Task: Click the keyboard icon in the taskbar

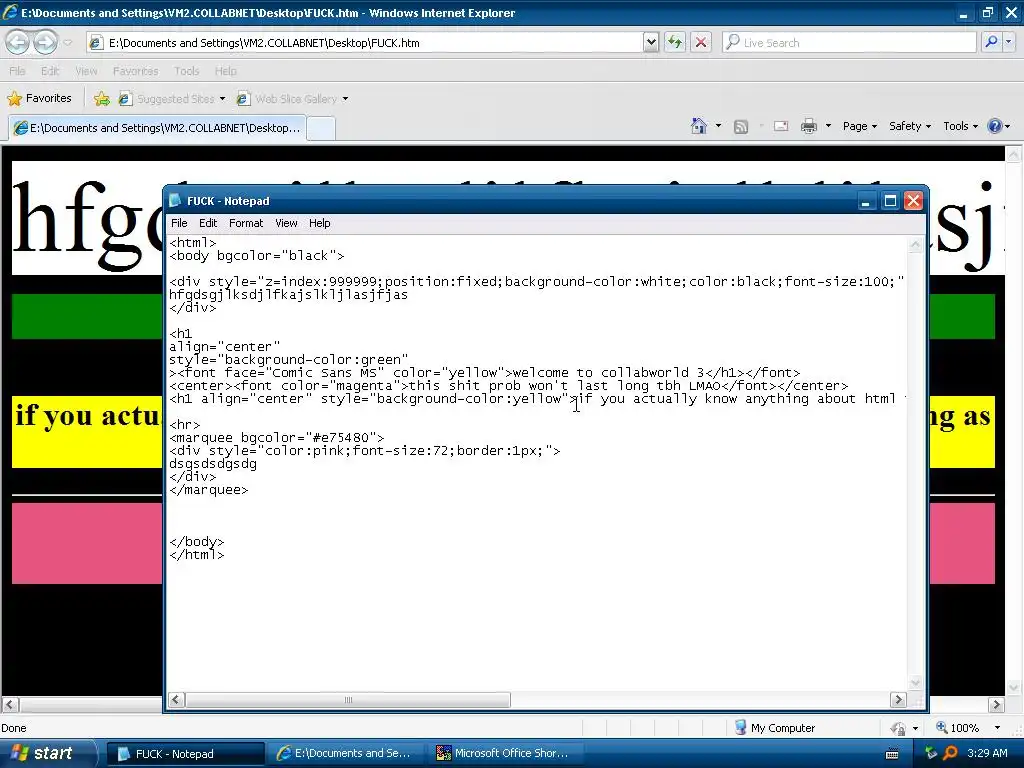Action: coord(891,754)
